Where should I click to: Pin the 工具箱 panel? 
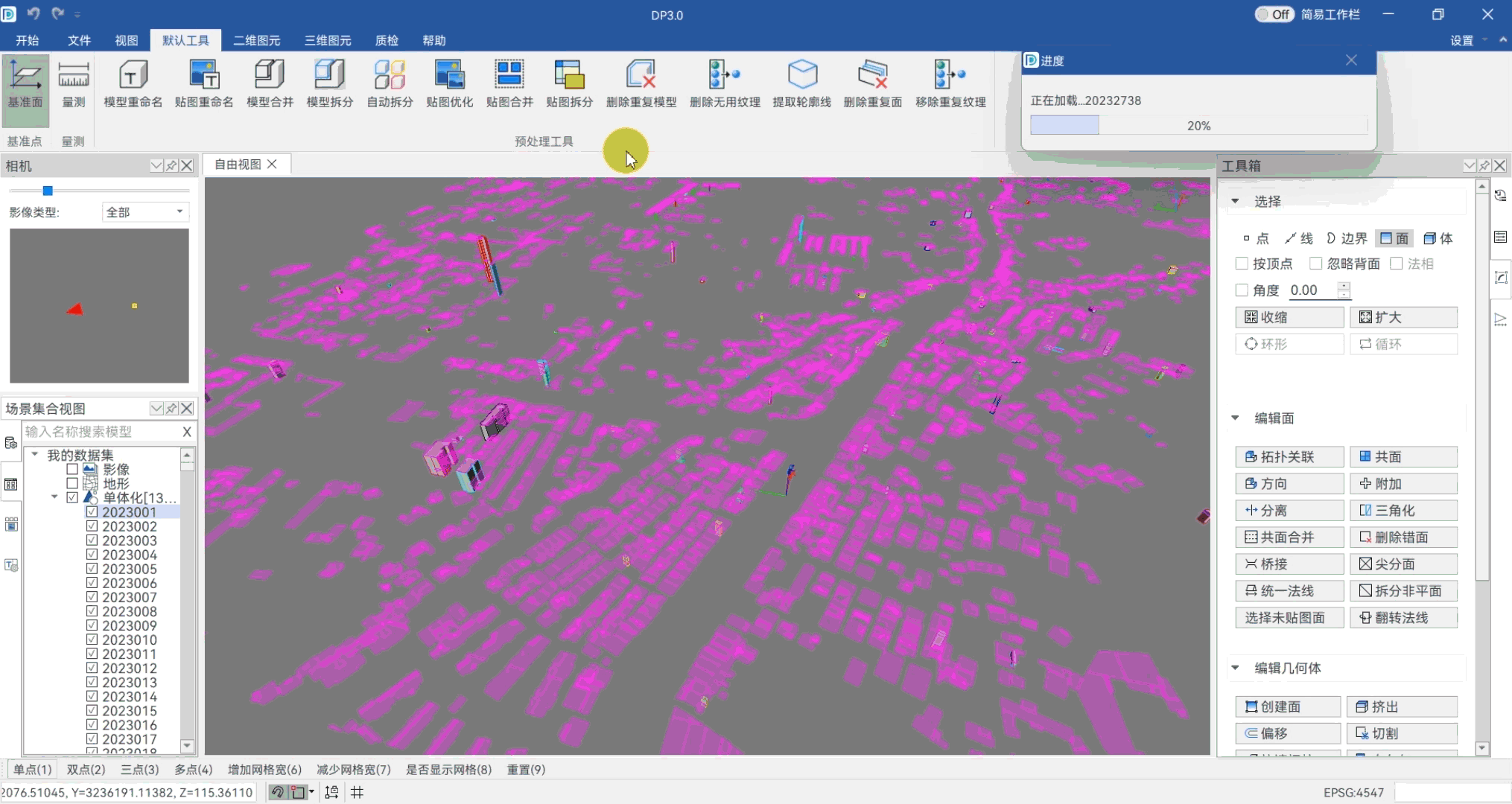[1484, 165]
